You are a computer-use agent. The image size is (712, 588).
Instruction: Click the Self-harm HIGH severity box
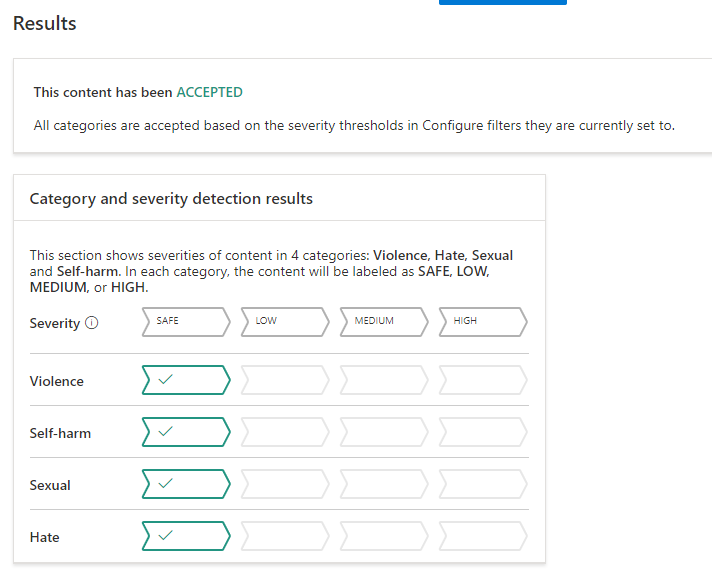483,432
